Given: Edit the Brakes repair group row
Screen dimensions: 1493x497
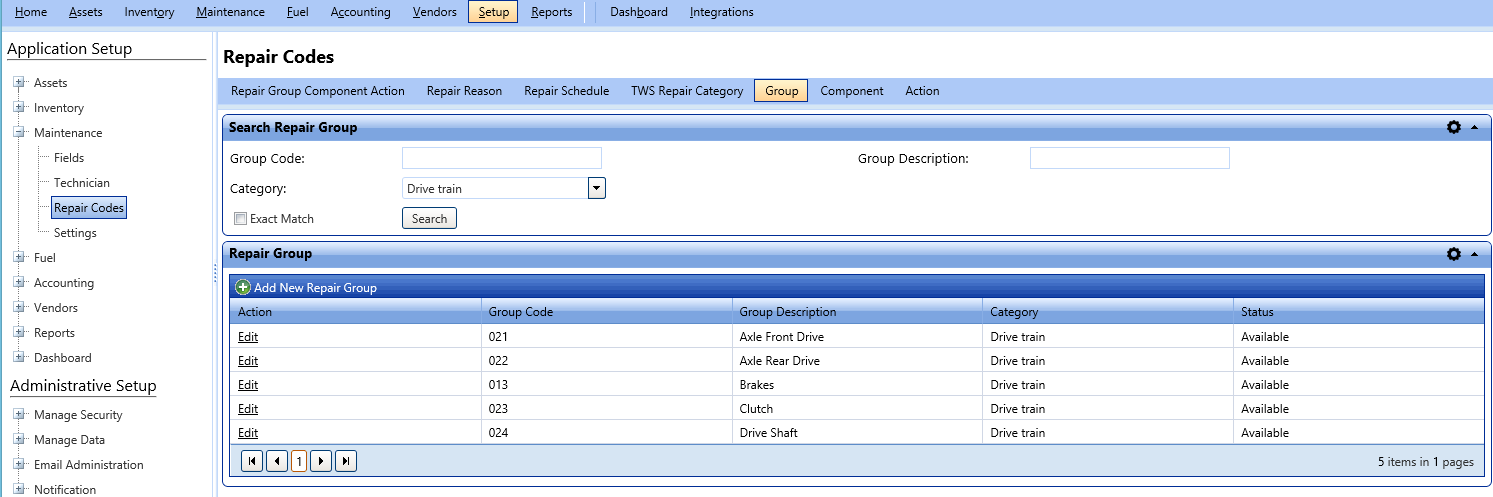Looking at the screenshot, I should pyautogui.click(x=248, y=385).
